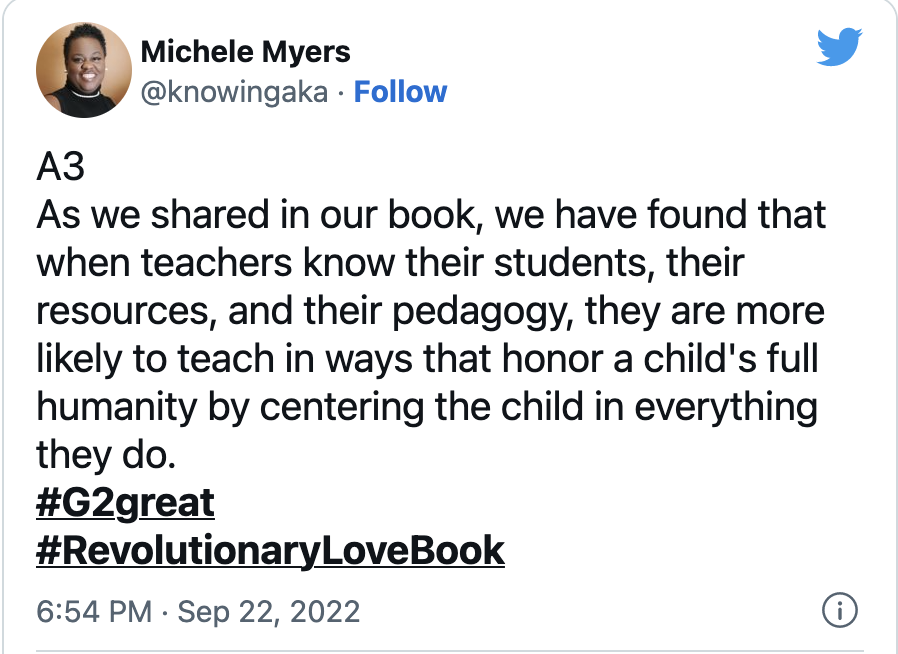Click the word everything in tweet

[x=726, y=408]
